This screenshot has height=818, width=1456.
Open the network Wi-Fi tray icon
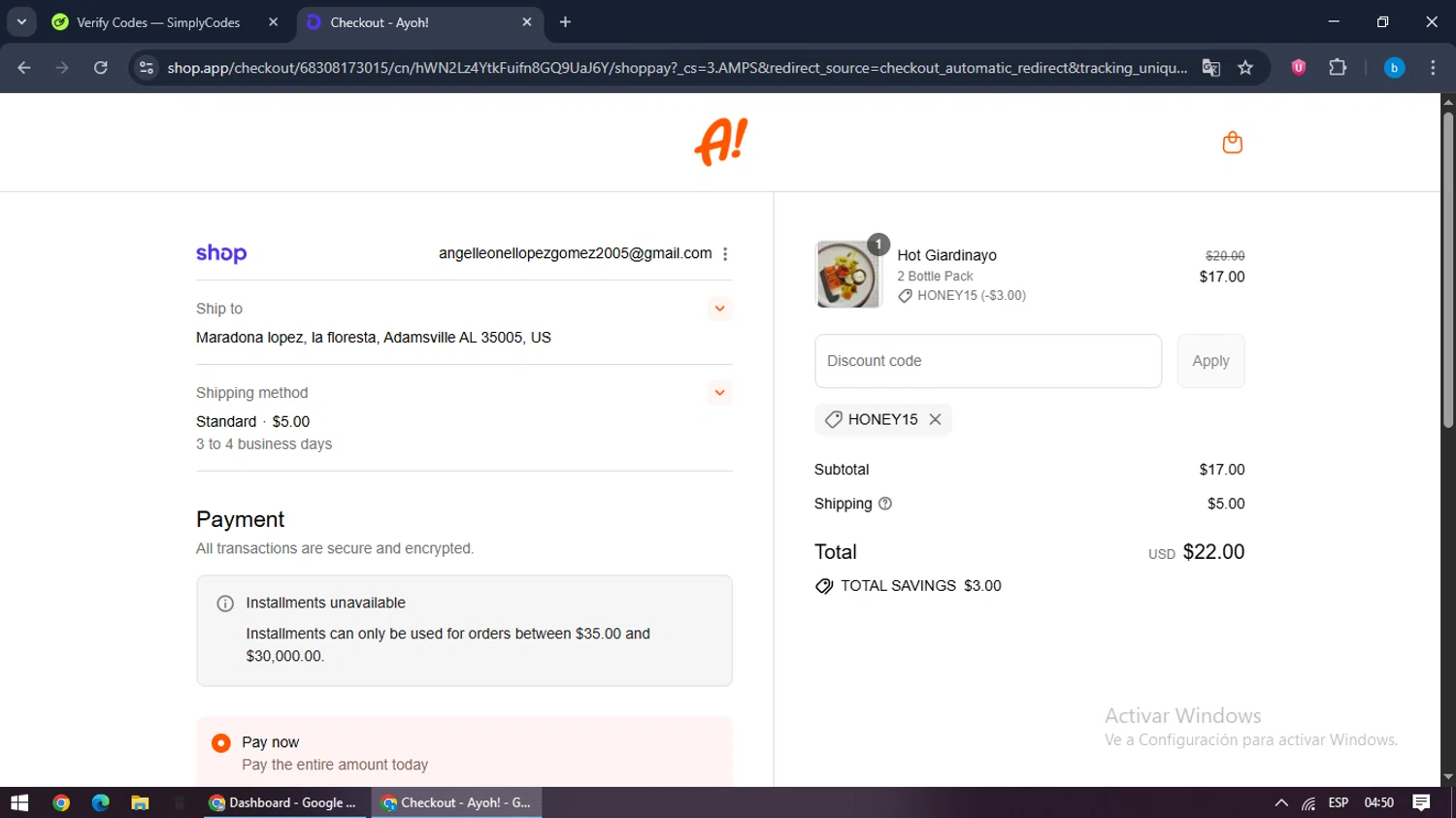click(1308, 803)
